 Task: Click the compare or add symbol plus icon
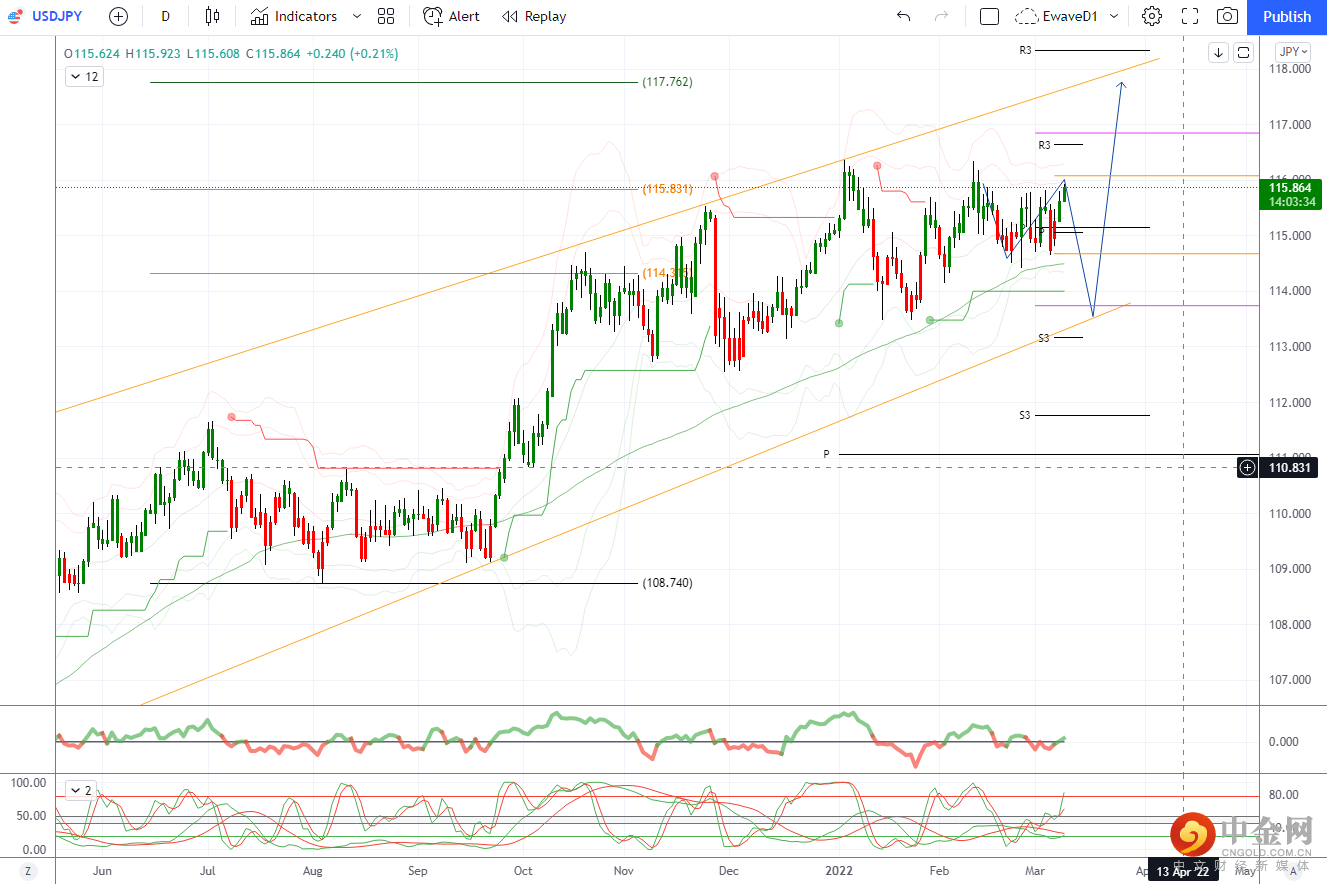point(118,16)
